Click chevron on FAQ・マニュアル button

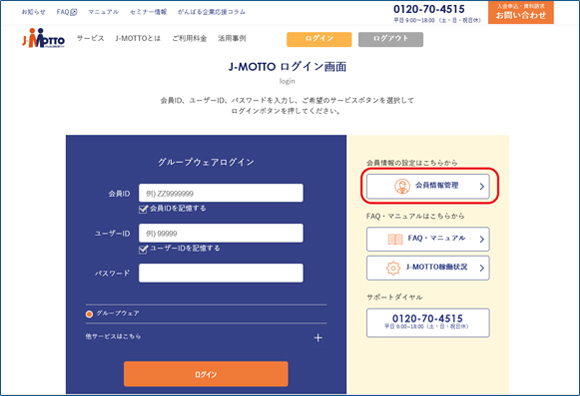click(482, 239)
